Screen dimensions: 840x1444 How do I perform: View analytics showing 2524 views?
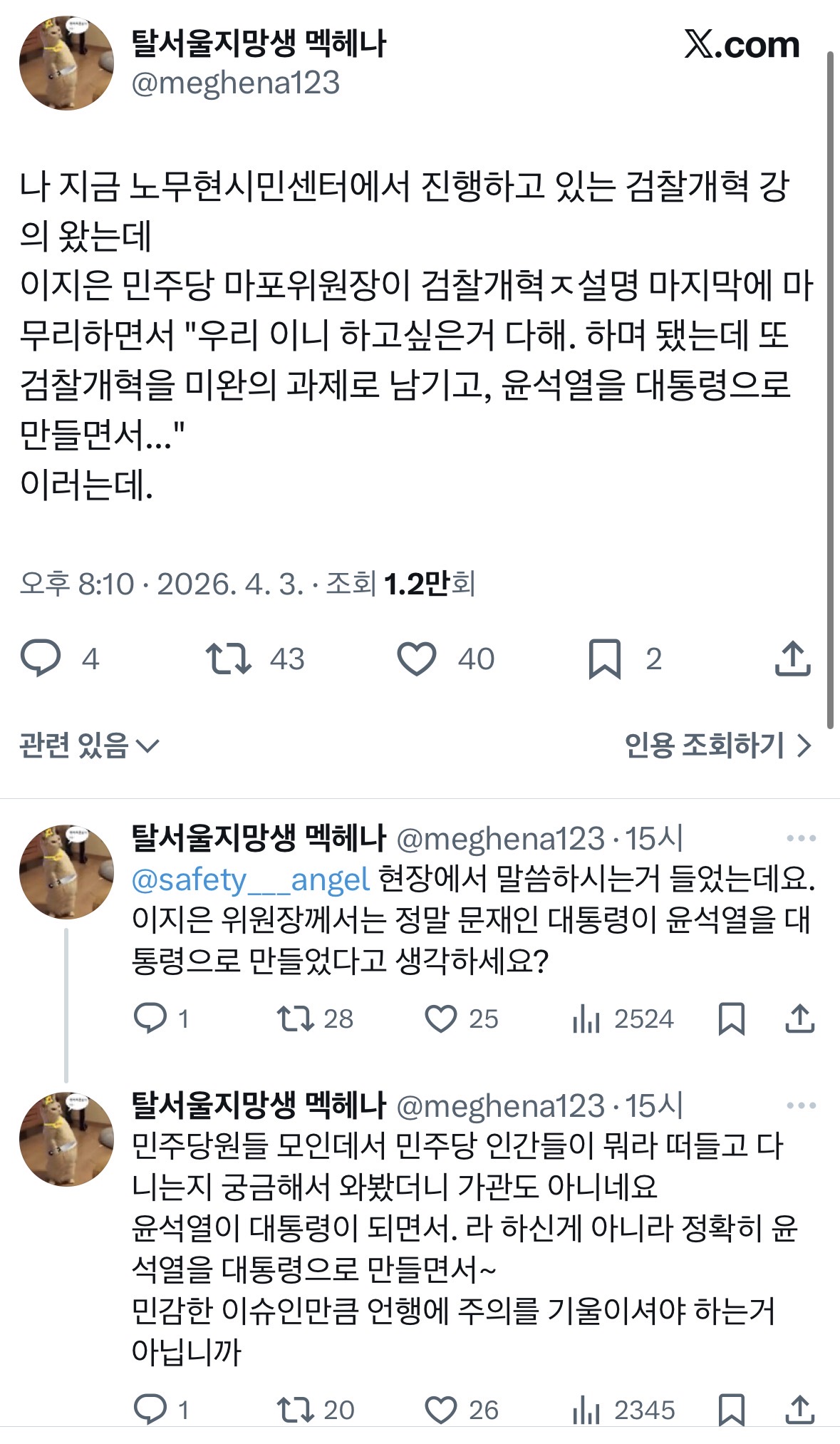click(623, 1018)
